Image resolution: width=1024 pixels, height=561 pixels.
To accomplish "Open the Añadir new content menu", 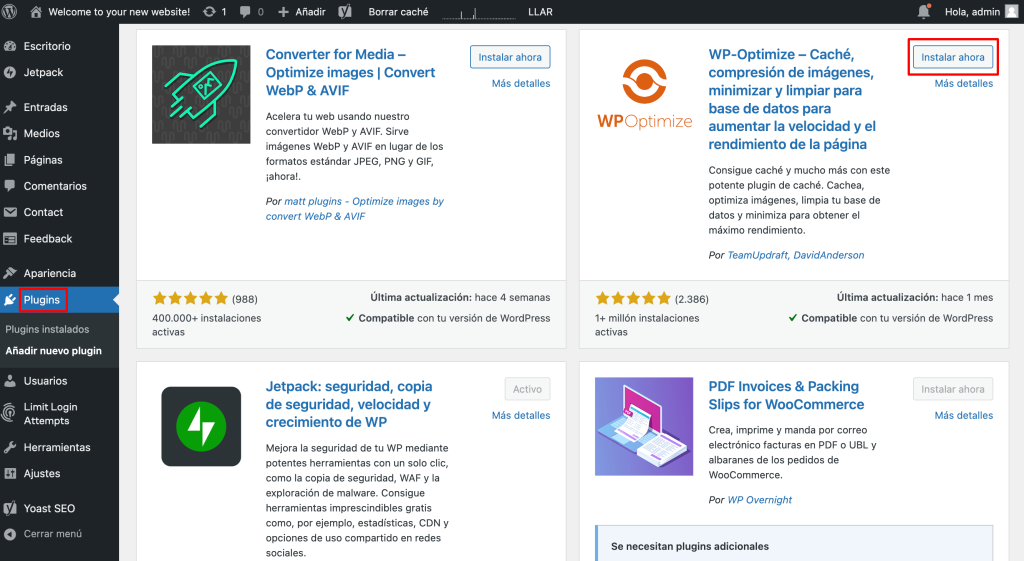I will click(x=302, y=12).
